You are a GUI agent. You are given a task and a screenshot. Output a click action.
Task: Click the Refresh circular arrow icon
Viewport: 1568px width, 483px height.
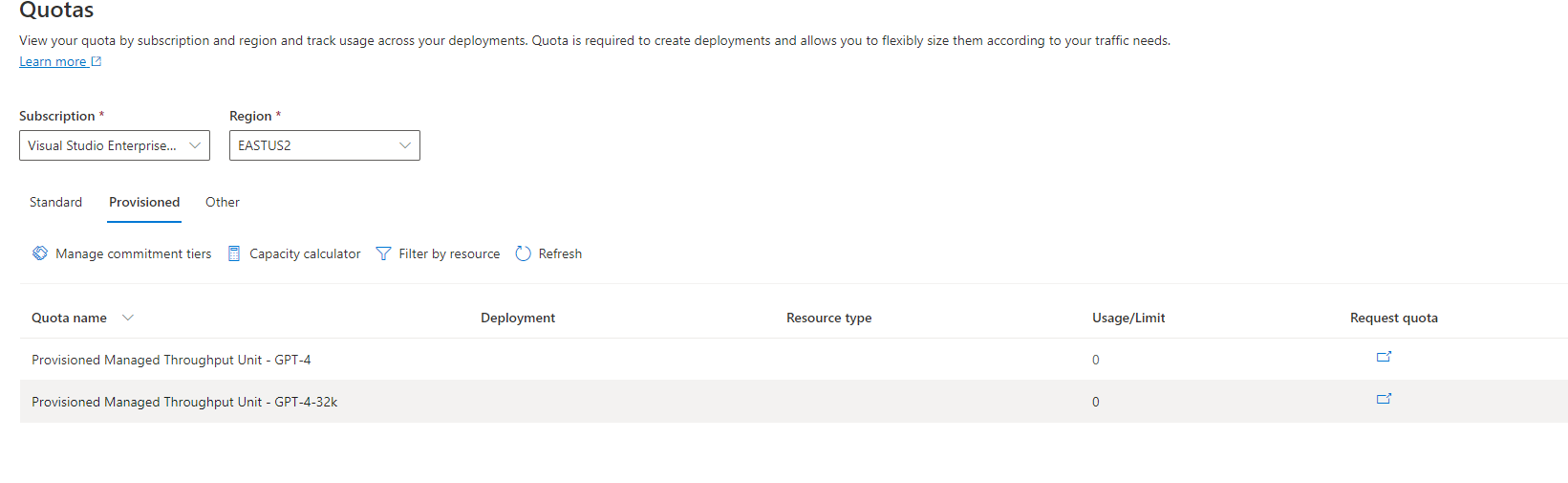click(523, 253)
